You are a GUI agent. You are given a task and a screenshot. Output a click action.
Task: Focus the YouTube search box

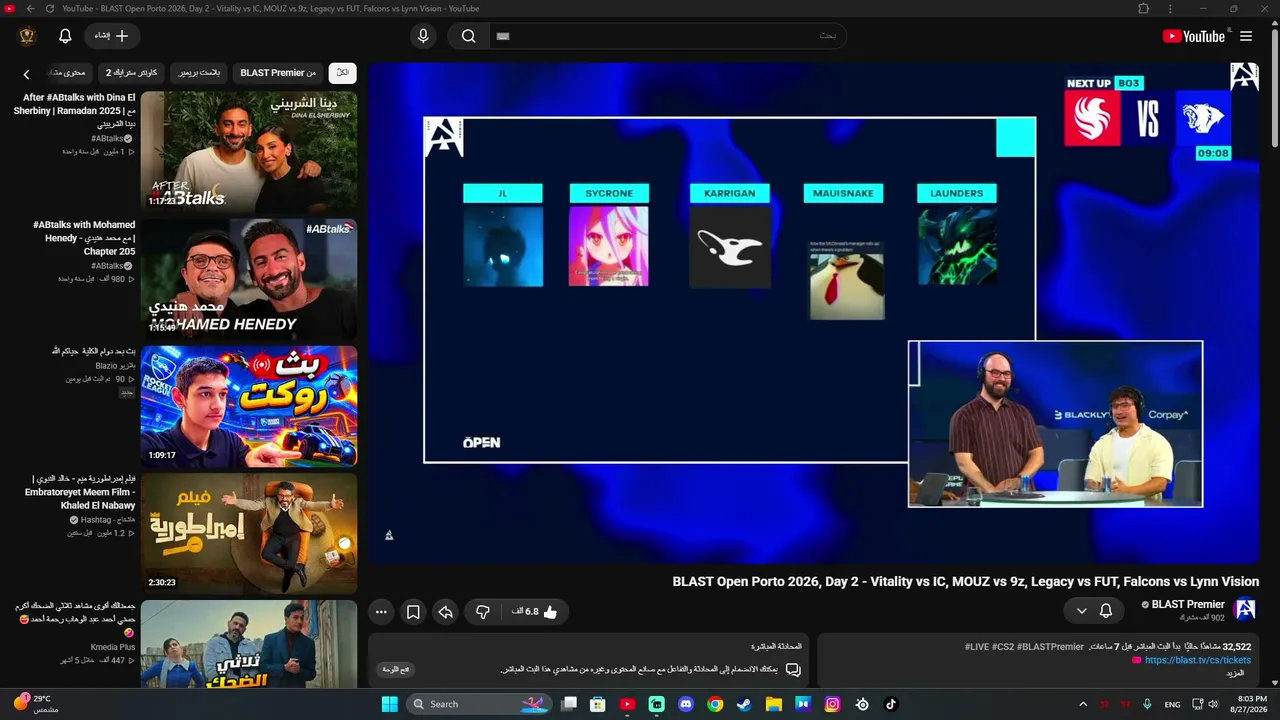tap(666, 36)
